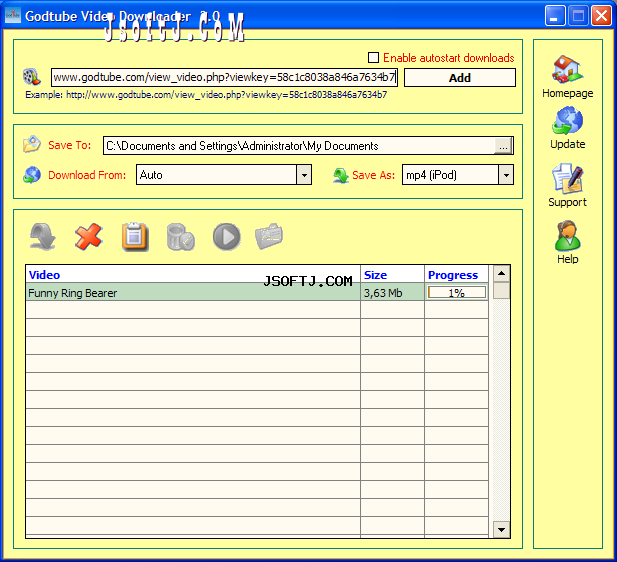Sort by the Size column header
The image size is (617, 562).
coord(392,274)
